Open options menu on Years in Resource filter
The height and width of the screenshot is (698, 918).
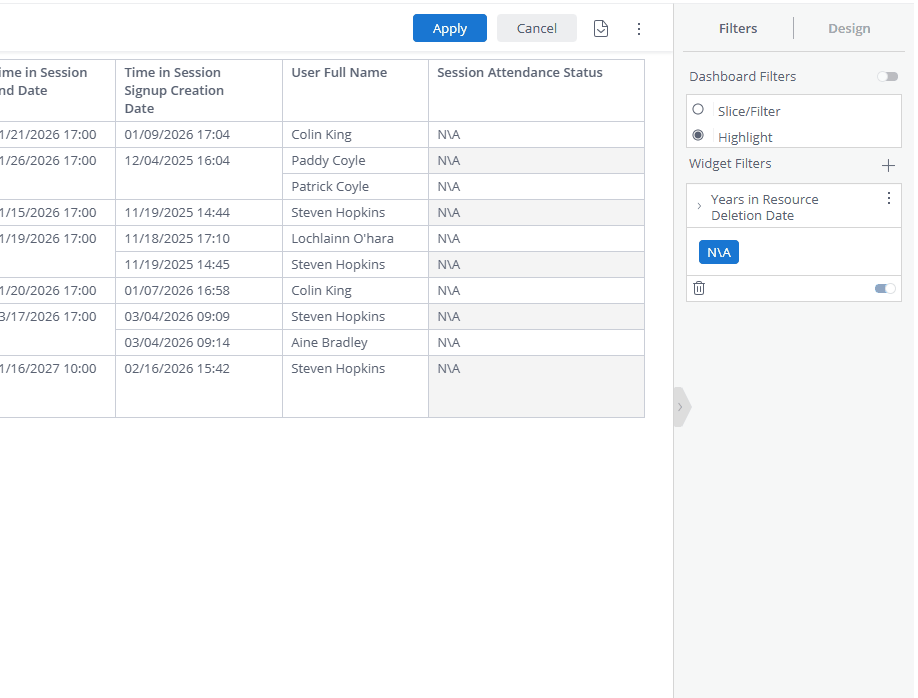pos(888,198)
